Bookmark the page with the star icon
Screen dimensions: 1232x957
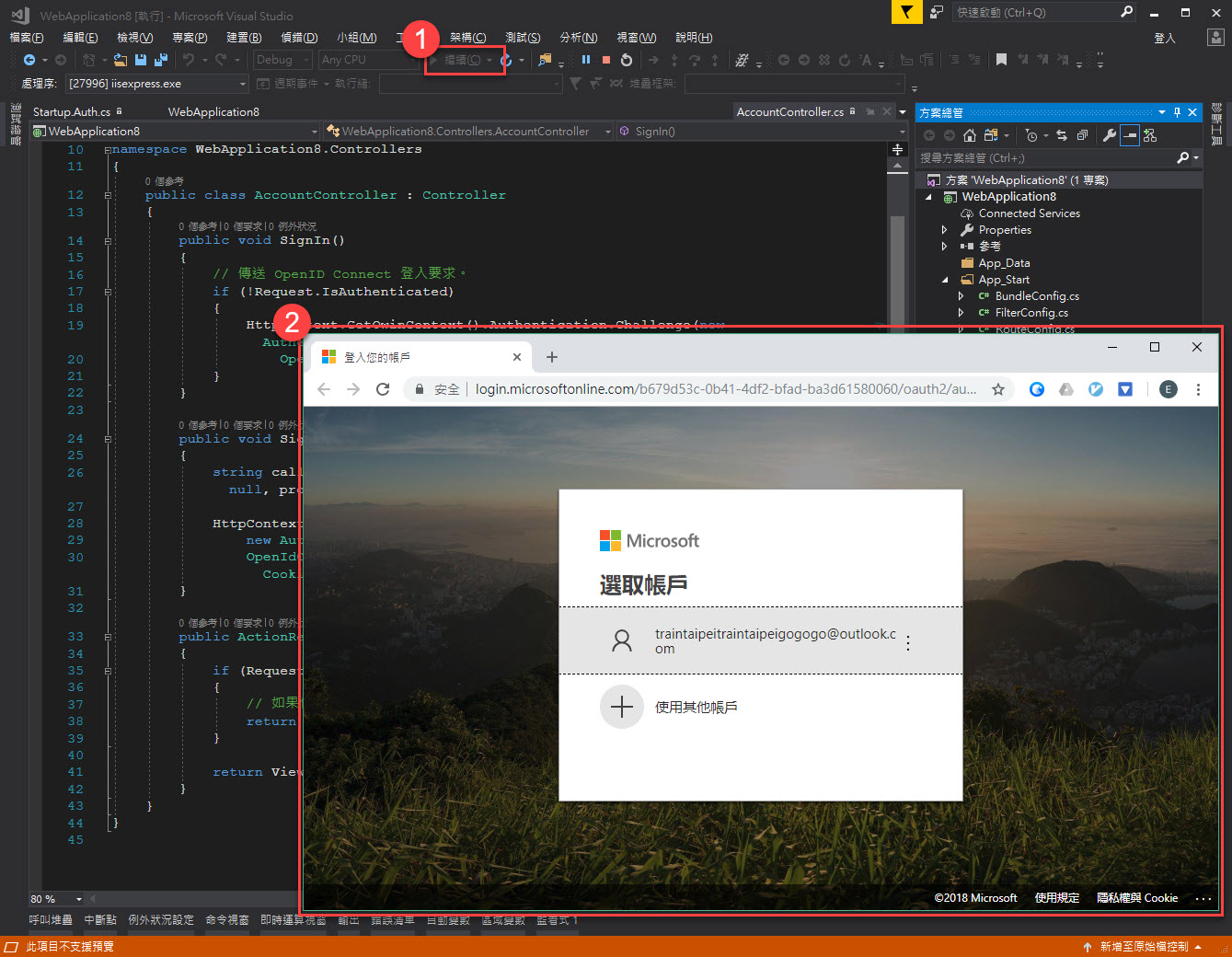pyautogui.click(x=998, y=389)
